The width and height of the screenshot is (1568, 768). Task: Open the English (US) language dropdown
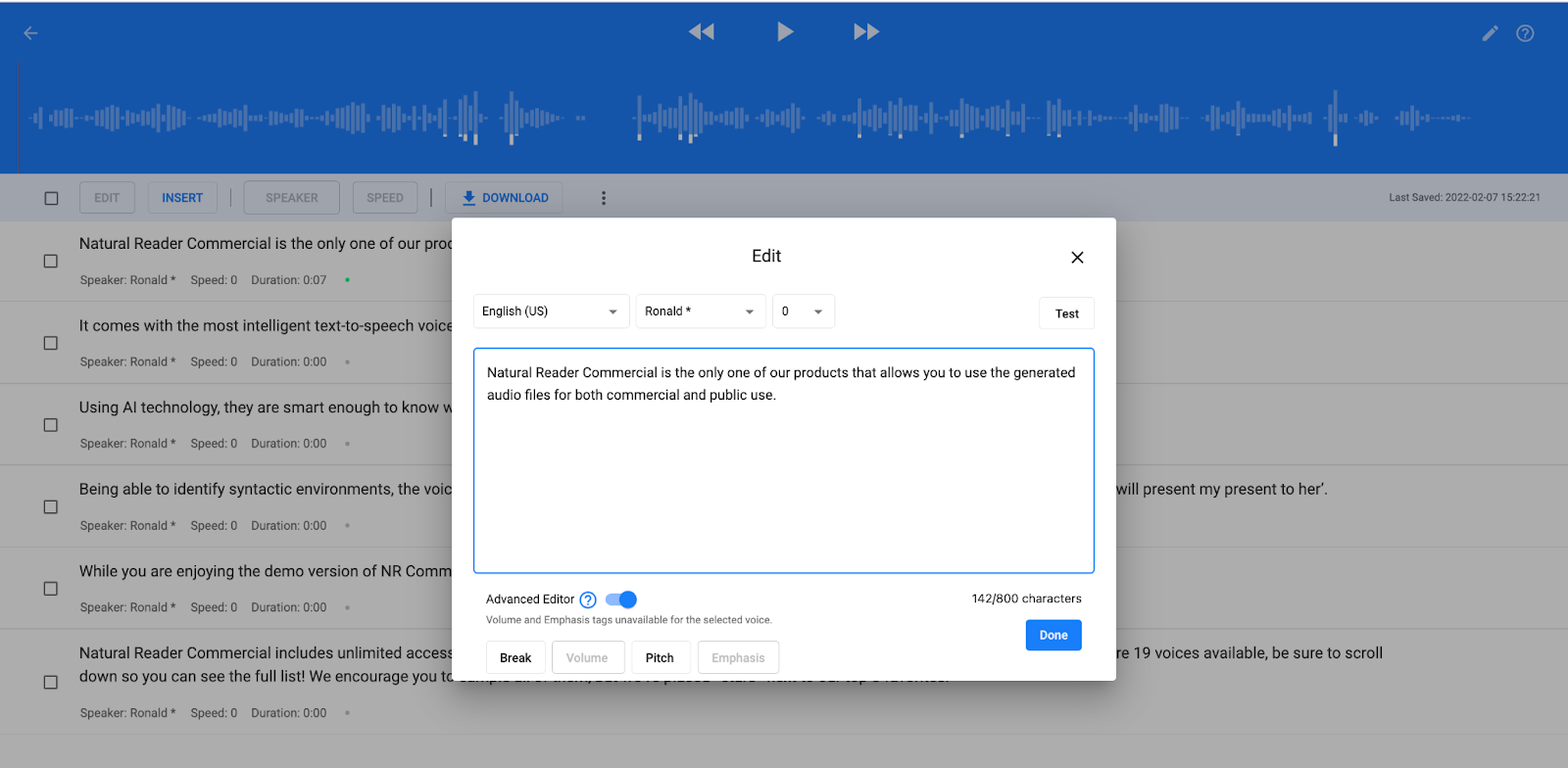pyautogui.click(x=551, y=312)
